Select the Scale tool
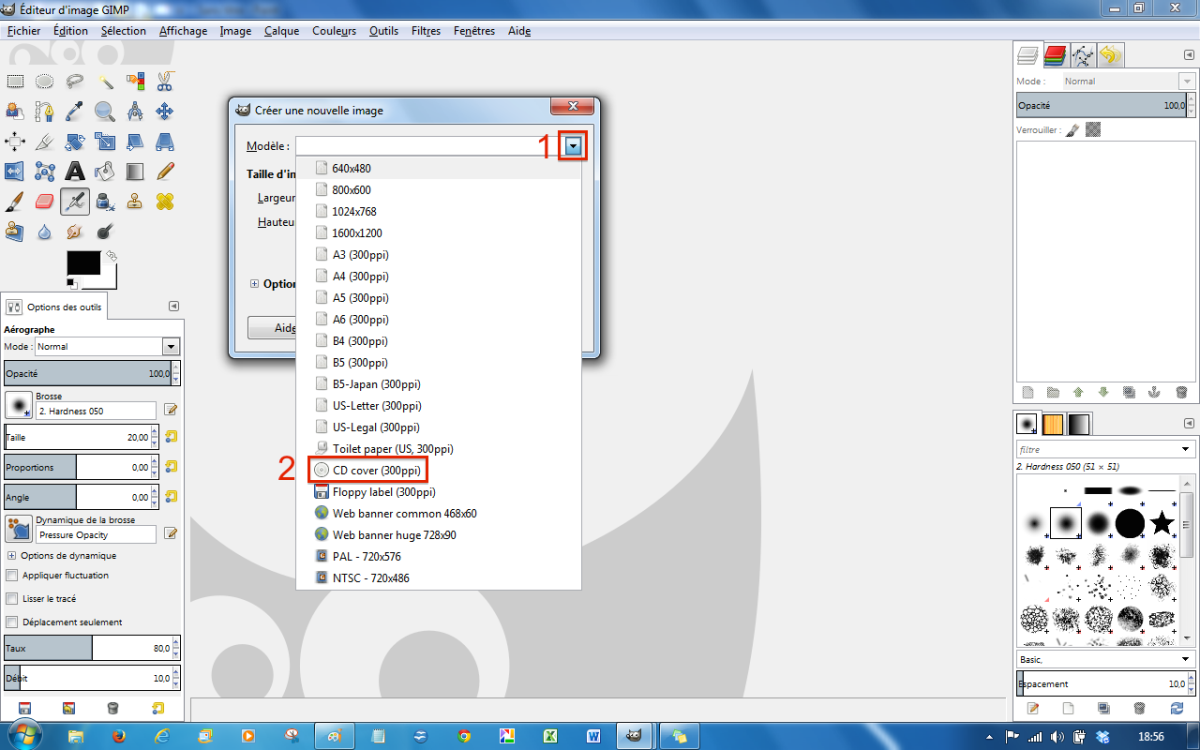The height and width of the screenshot is (750, 1200). coord(105,141)
